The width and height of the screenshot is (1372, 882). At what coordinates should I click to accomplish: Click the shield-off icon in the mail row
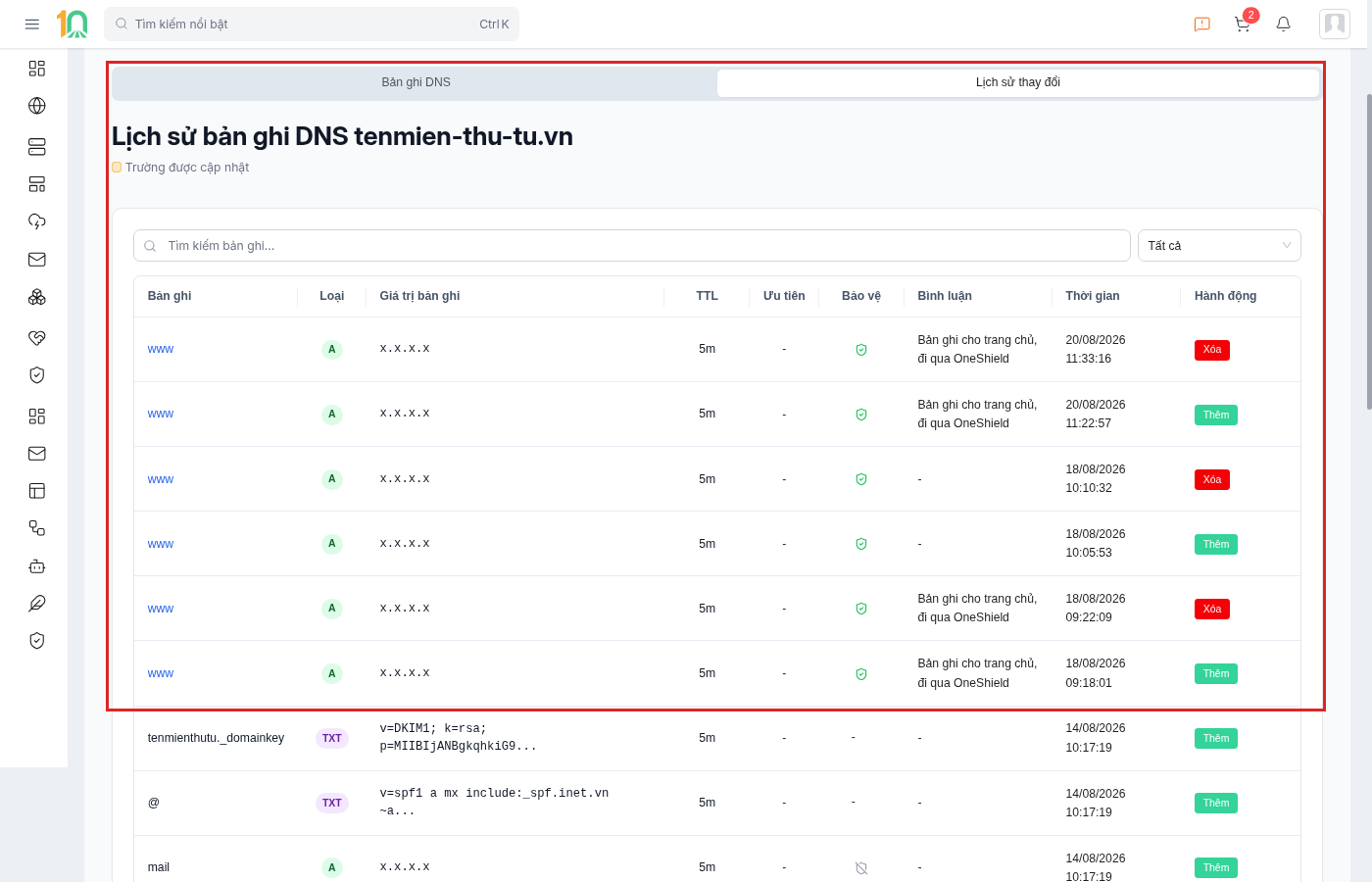point(861,868)
